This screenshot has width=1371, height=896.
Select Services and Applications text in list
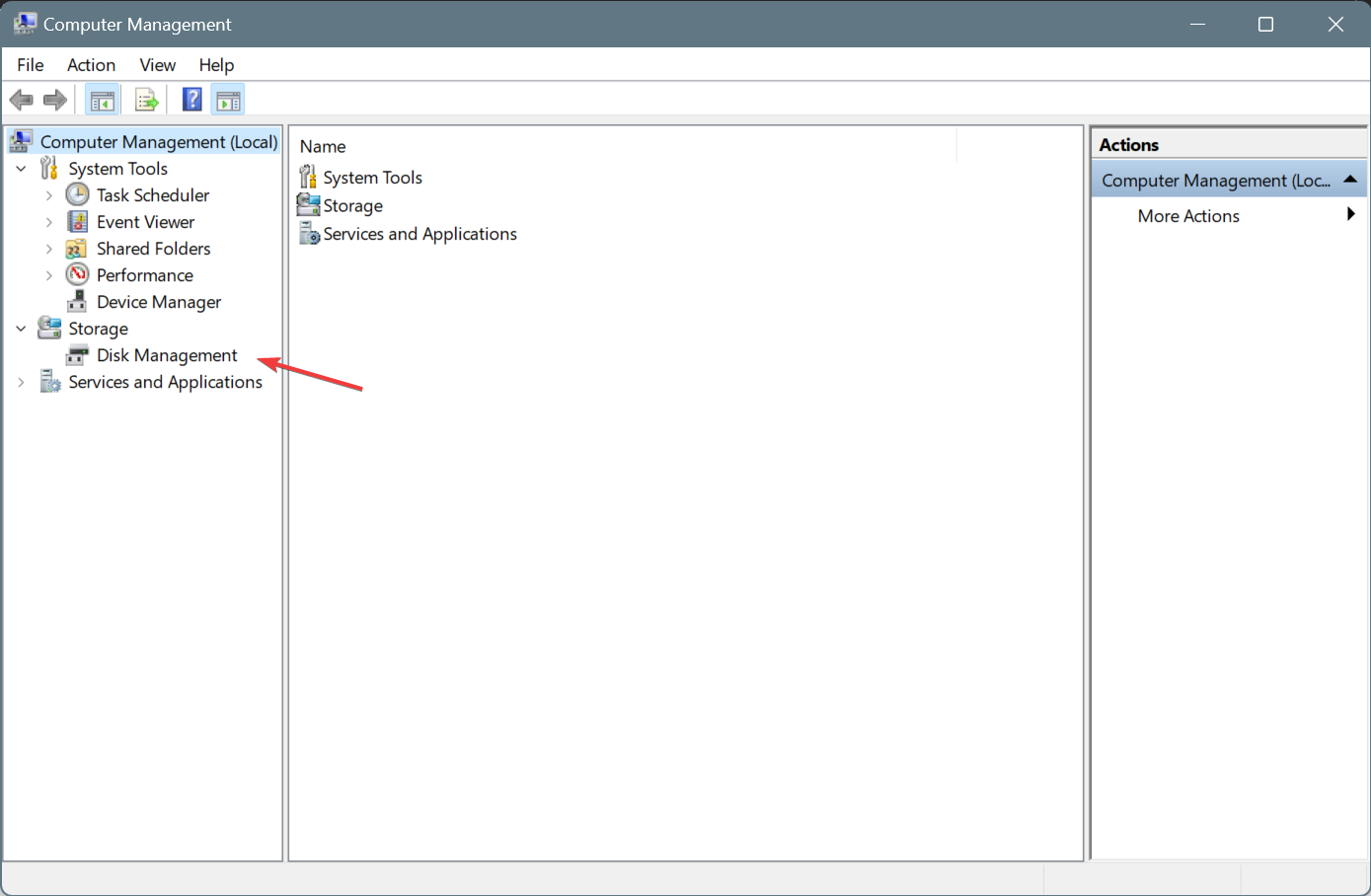420,234
